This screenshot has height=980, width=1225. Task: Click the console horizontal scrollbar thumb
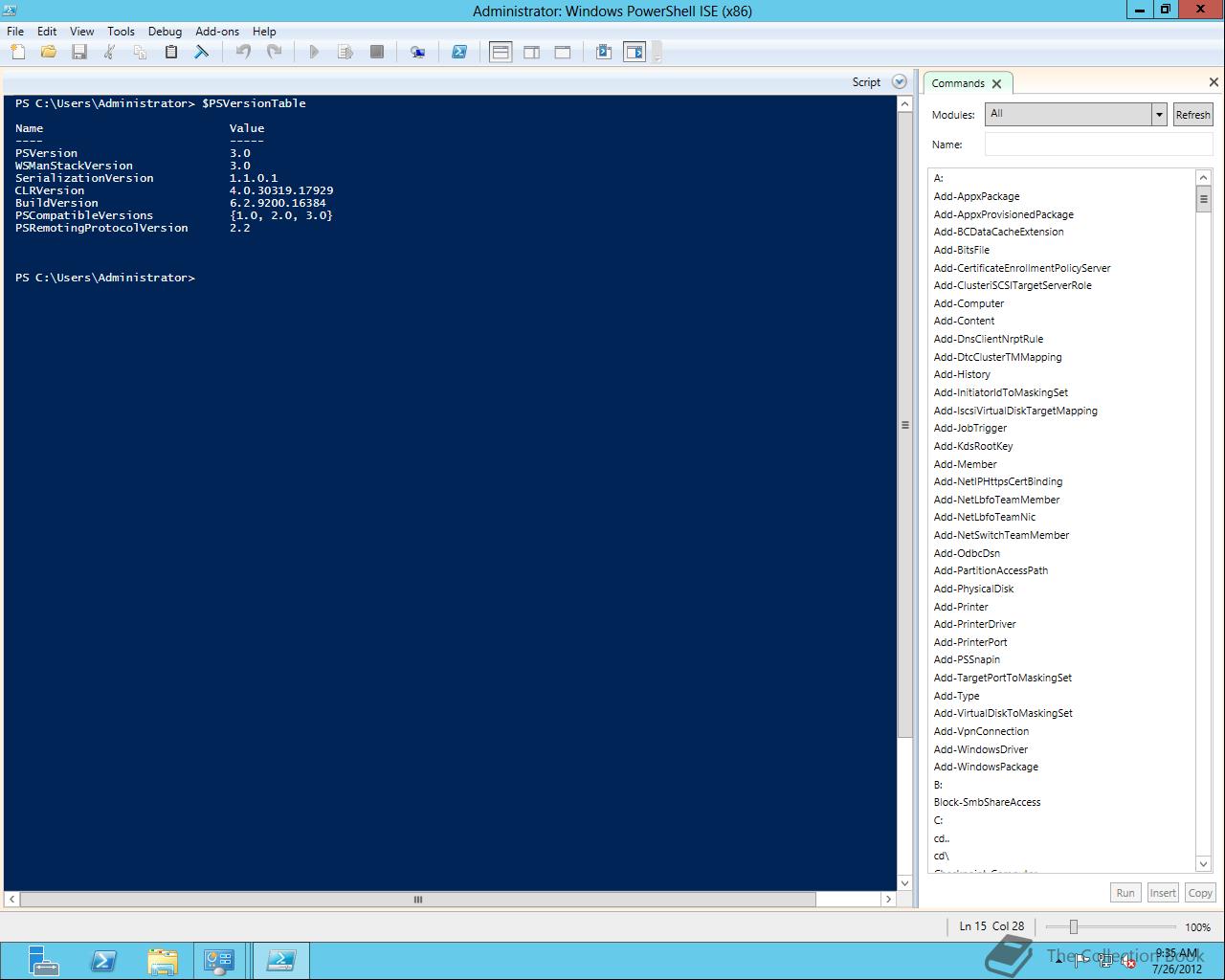coord(418,899)
